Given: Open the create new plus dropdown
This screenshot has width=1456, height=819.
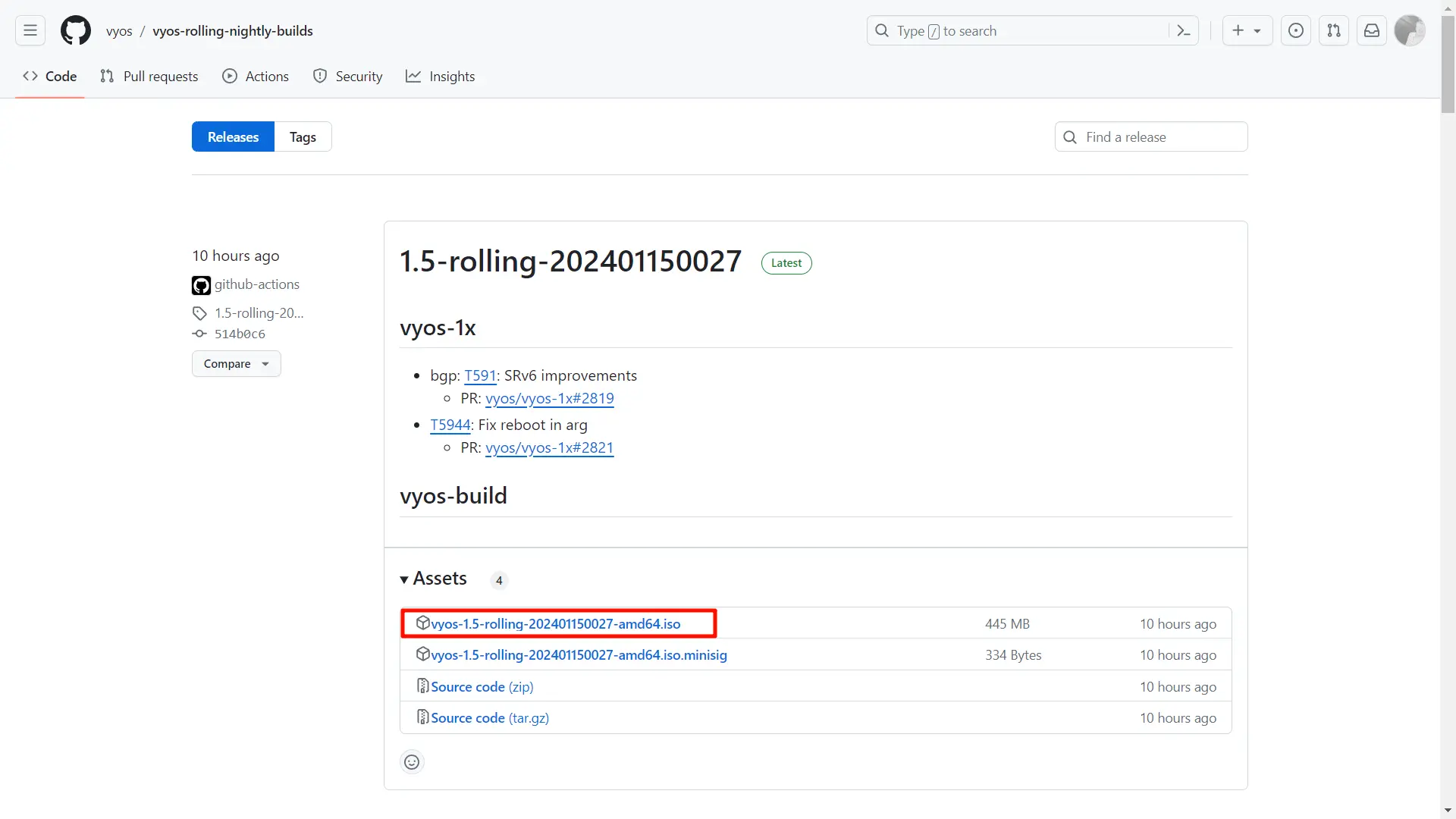Looking at the screenshot, I should tap(1247, 31).
